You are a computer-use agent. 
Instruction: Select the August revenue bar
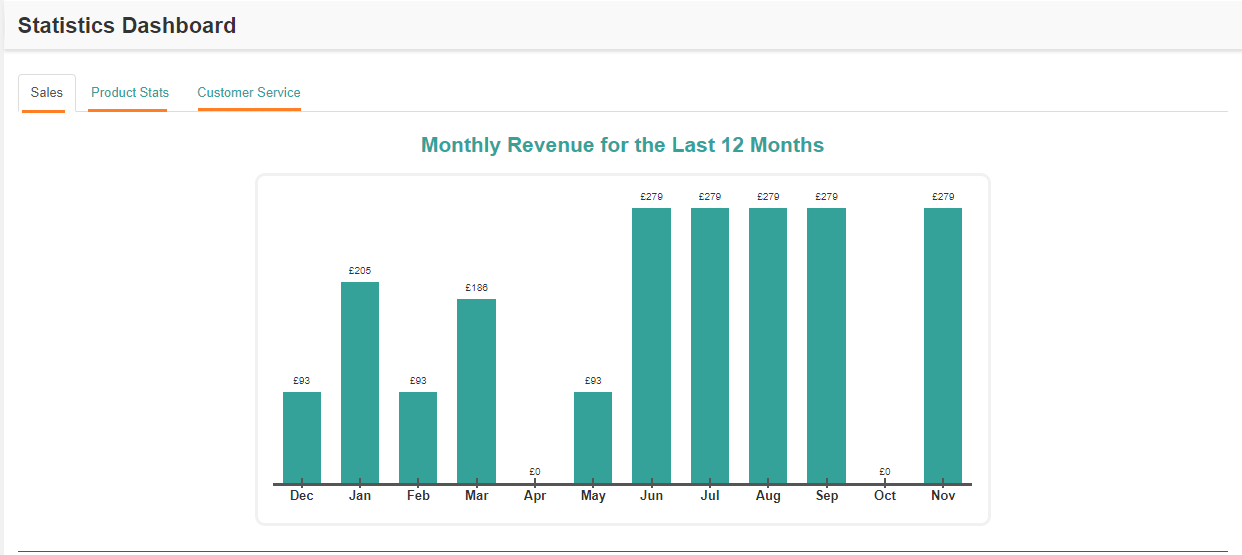coord(768,346)
